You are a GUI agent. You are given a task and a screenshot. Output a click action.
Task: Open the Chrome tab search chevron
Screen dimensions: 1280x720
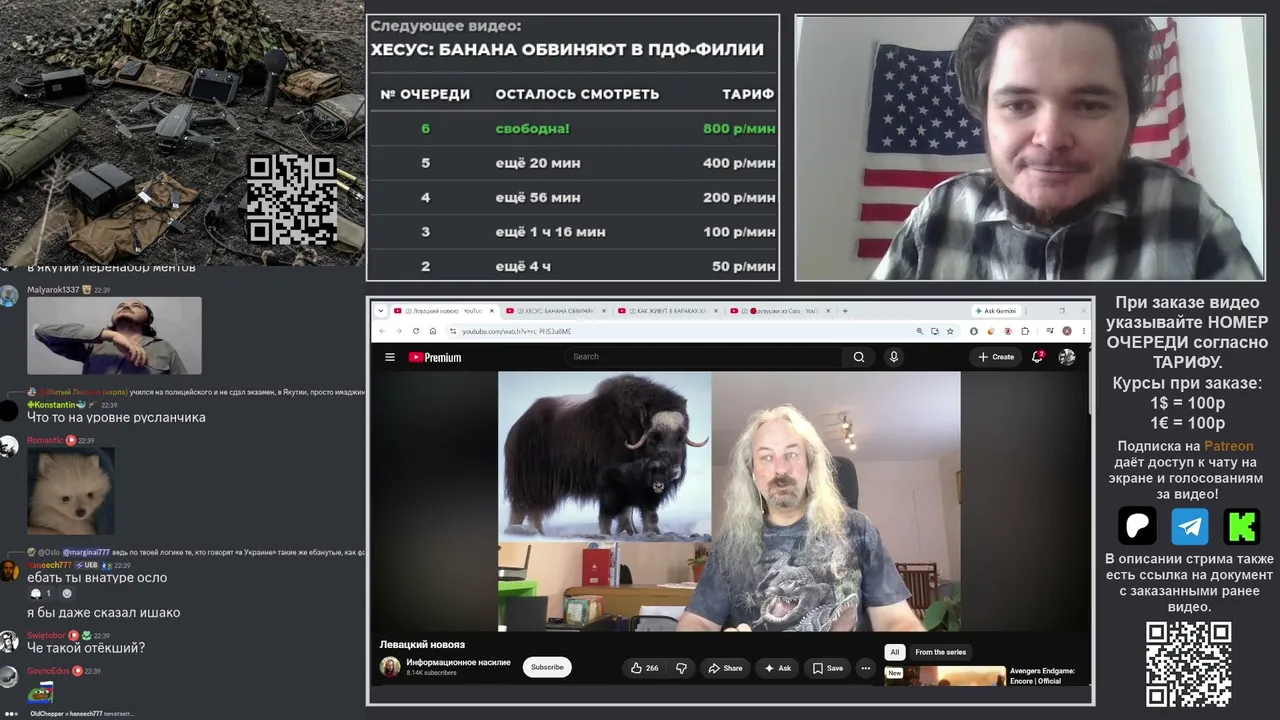tap(380, 311)
